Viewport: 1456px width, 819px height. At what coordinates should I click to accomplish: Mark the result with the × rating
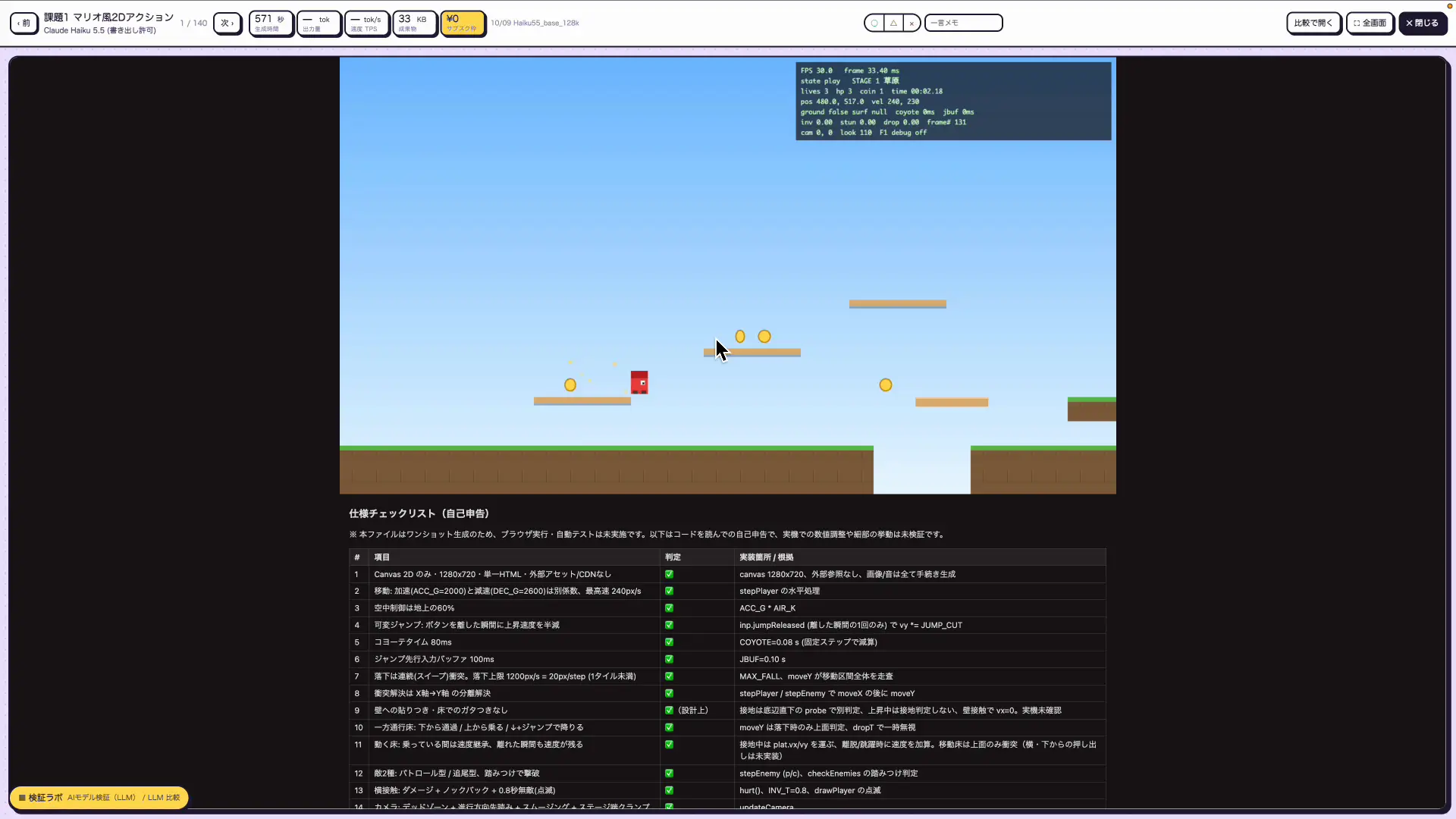click(x=912, y=23)
